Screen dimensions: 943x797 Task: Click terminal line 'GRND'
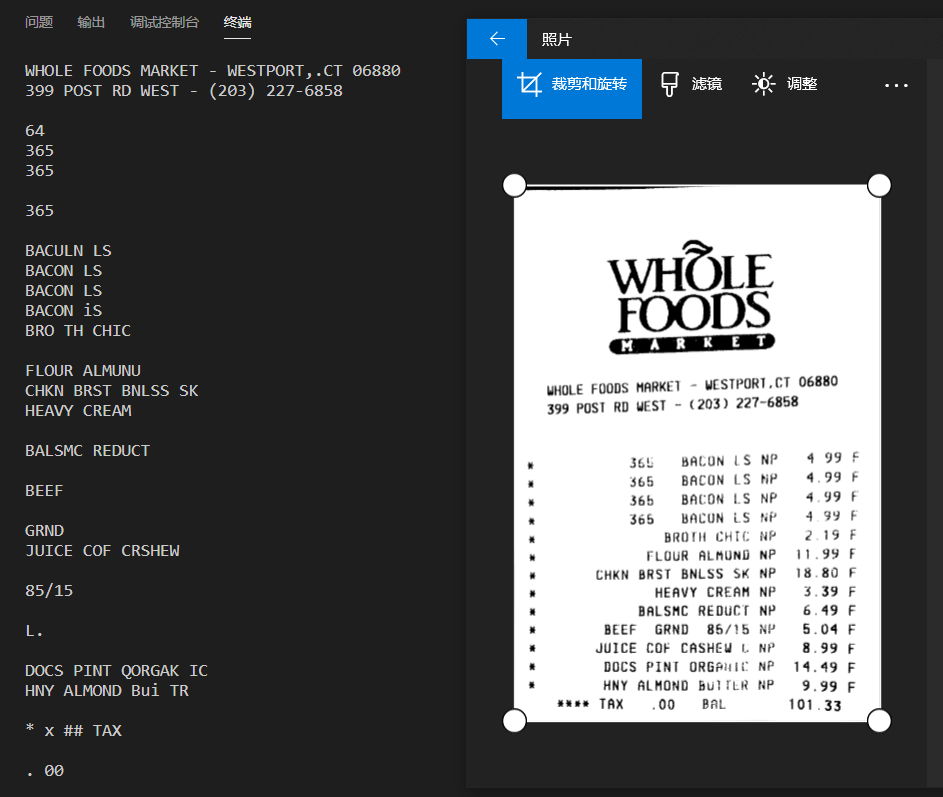click(x=45, y=531)
